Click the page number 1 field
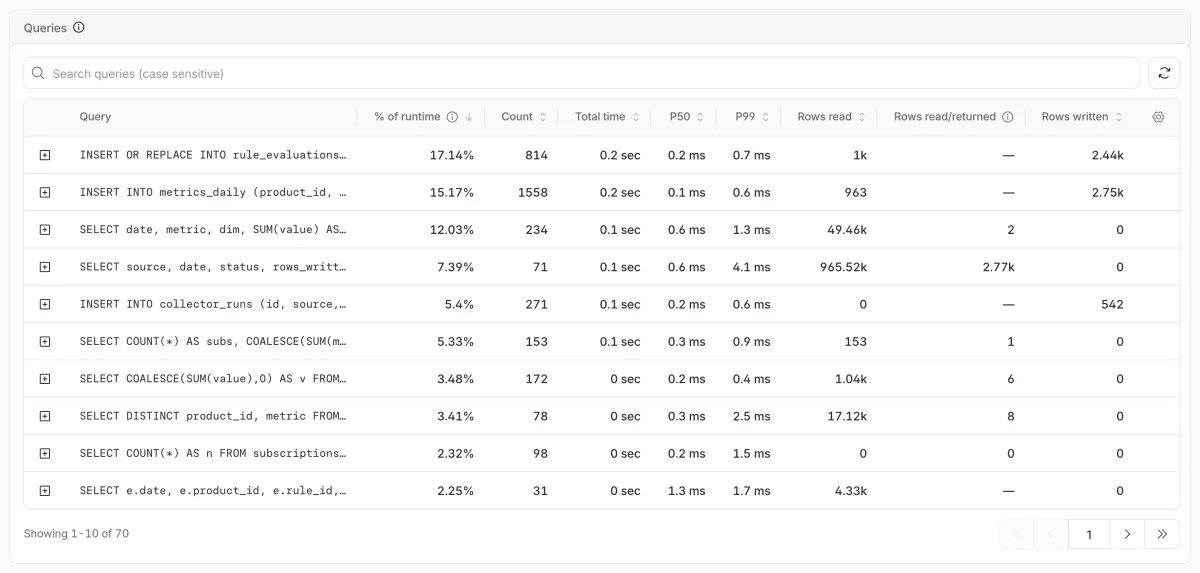 tap(1089, 534)
